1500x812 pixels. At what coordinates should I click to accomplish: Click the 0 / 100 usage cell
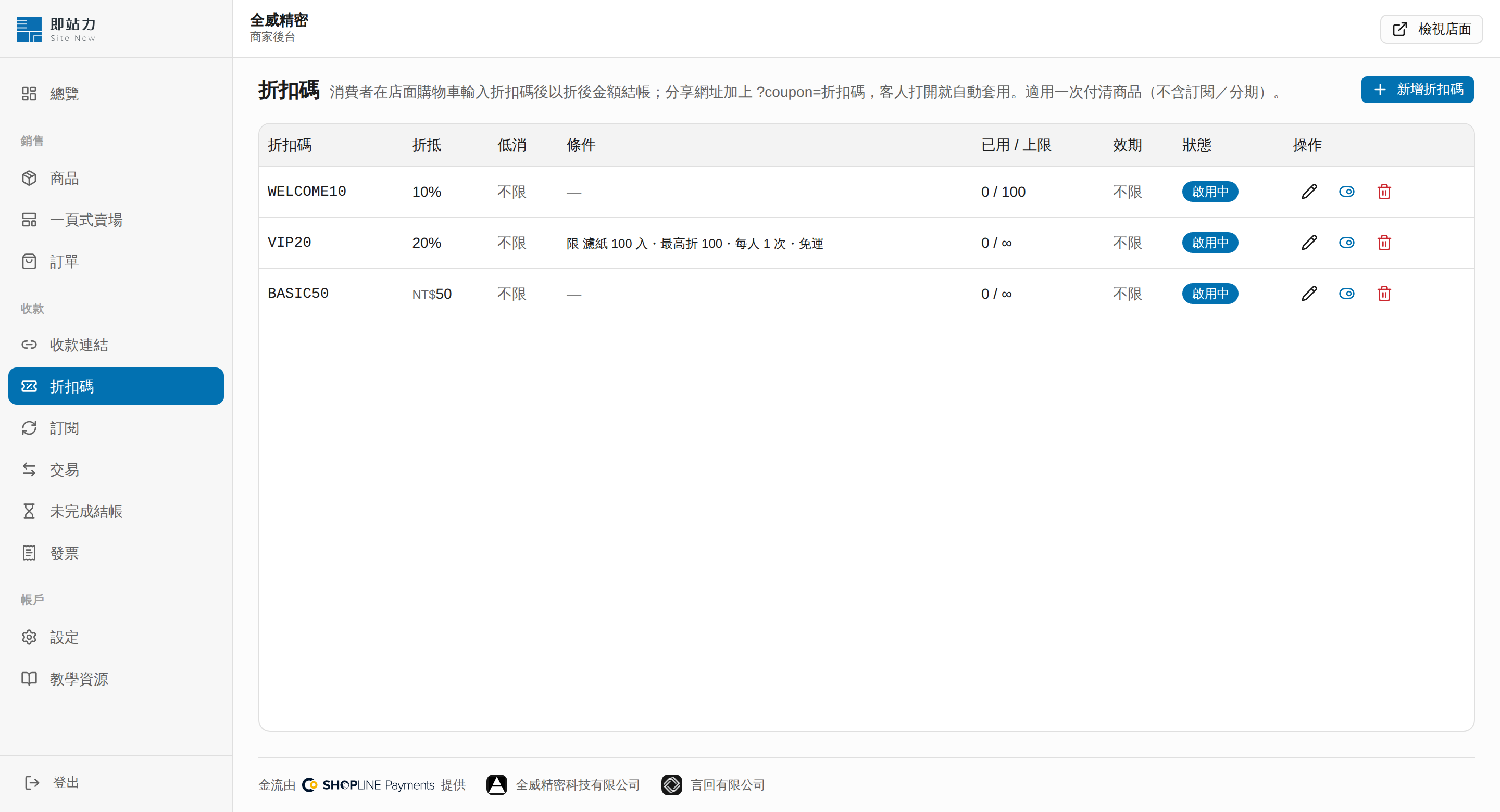click(1003, 192)
